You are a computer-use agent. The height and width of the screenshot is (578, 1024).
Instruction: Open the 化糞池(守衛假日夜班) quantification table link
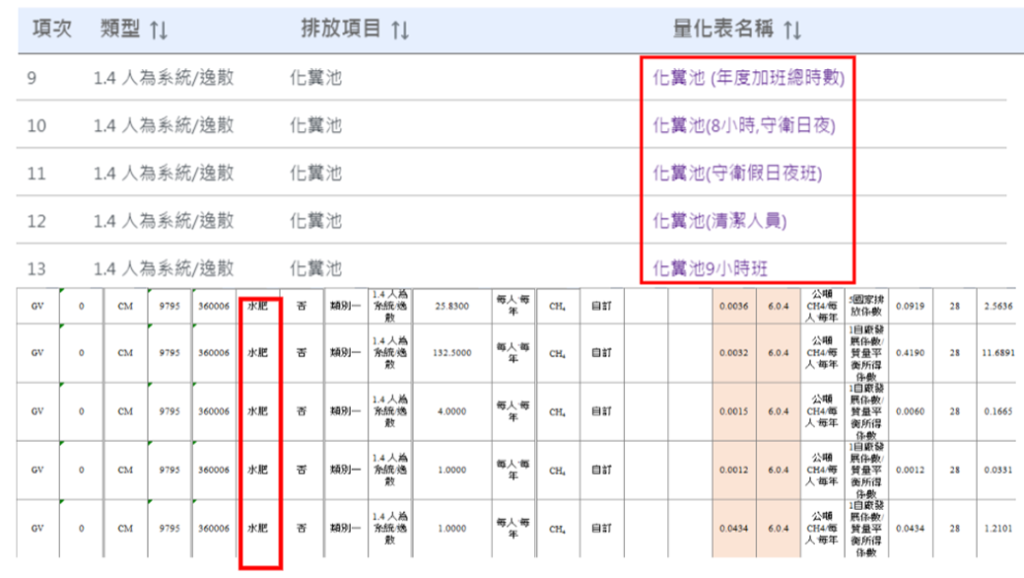click(x=737, y=173)
